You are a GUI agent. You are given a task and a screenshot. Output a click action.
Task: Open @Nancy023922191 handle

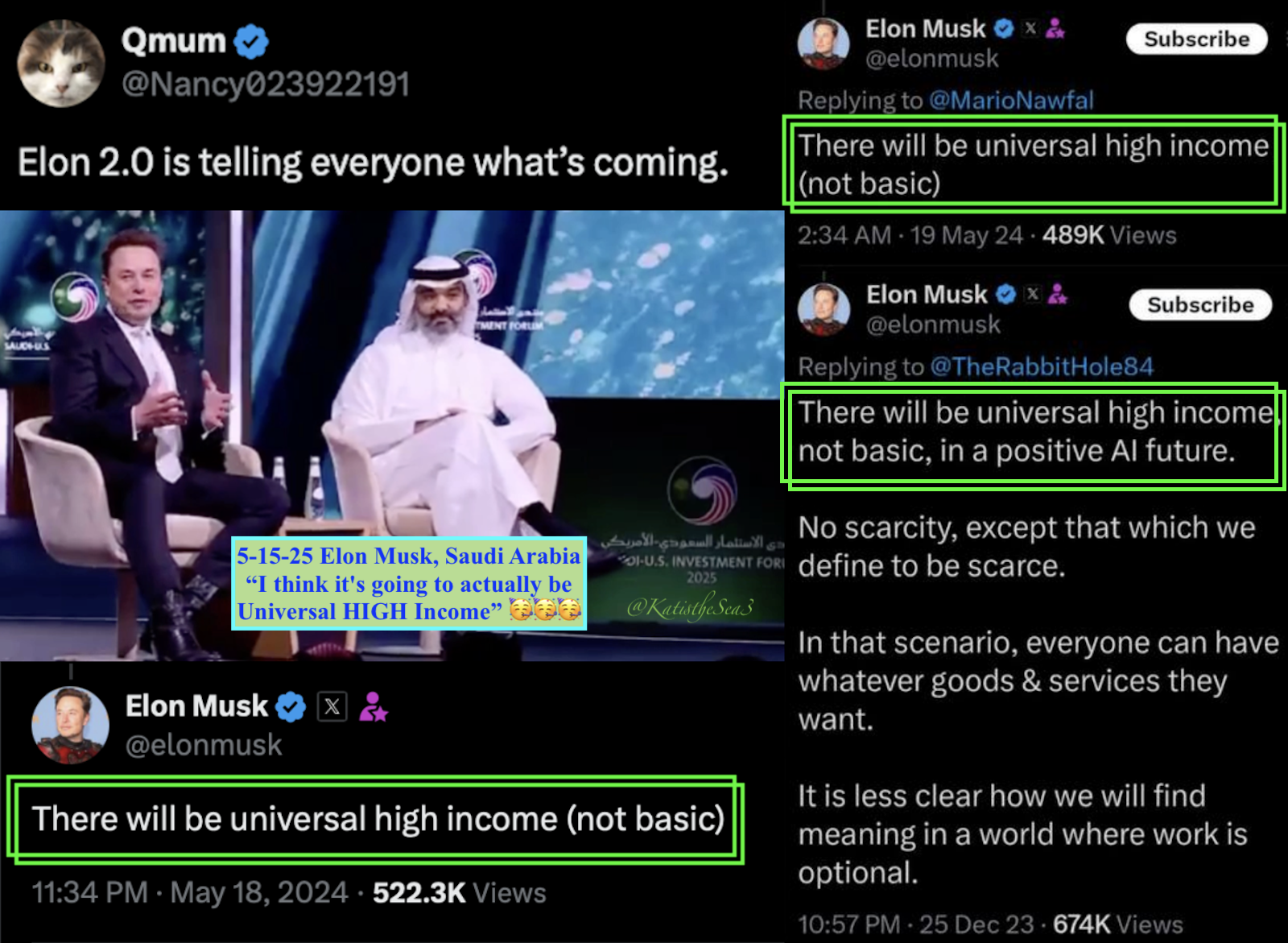click(x=266, y=85)
